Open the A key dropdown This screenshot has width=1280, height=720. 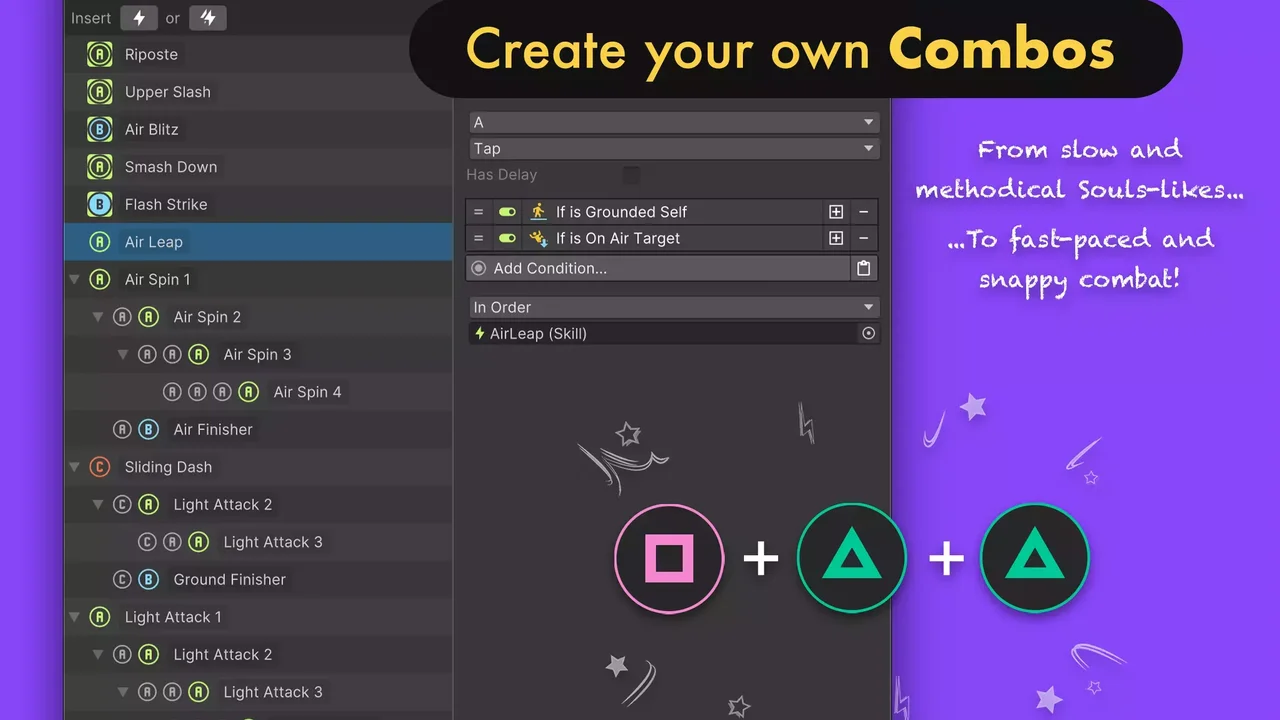point(674,122)
